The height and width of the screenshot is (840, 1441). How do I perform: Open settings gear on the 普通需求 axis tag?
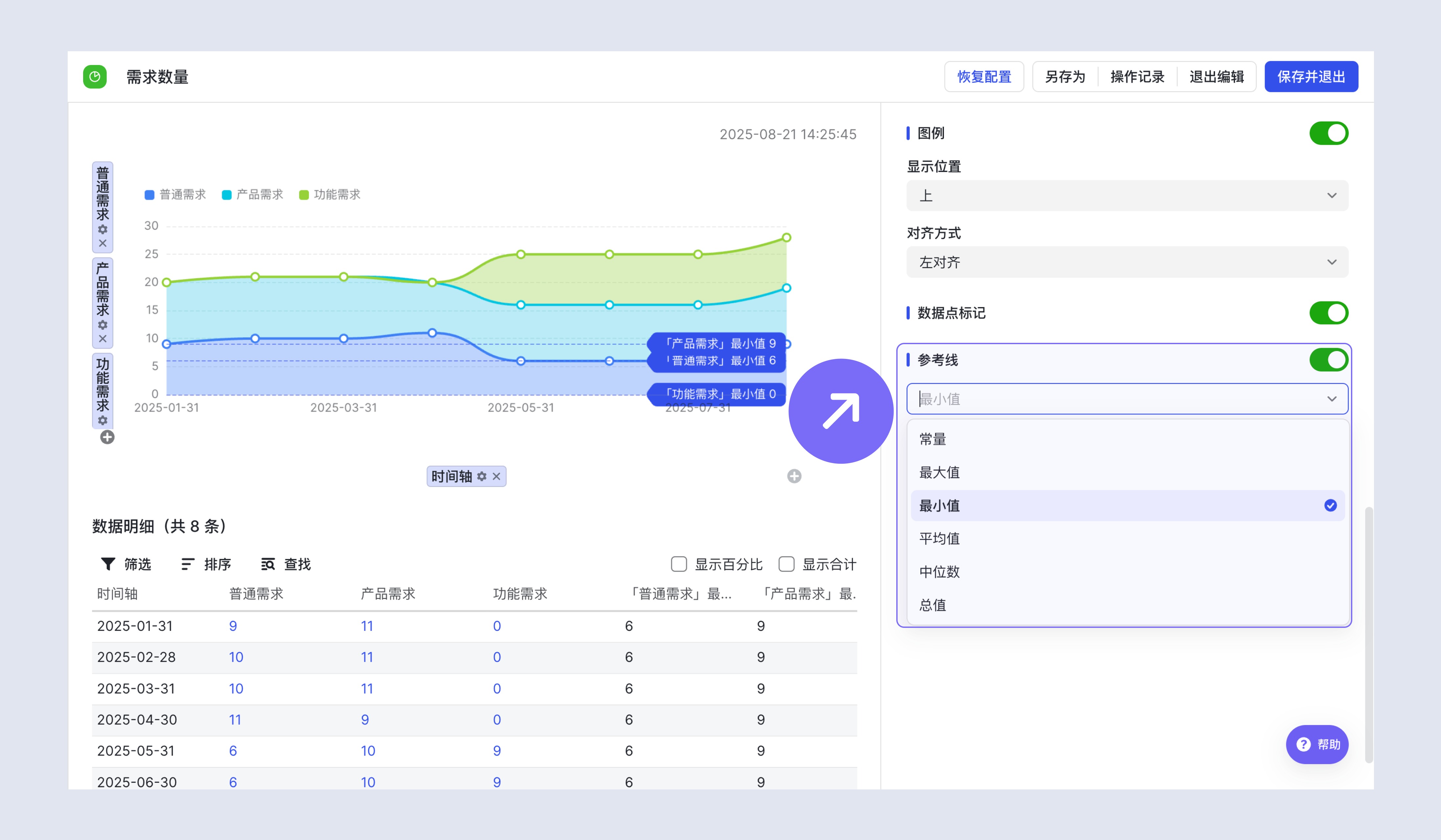tap(103, 229)
